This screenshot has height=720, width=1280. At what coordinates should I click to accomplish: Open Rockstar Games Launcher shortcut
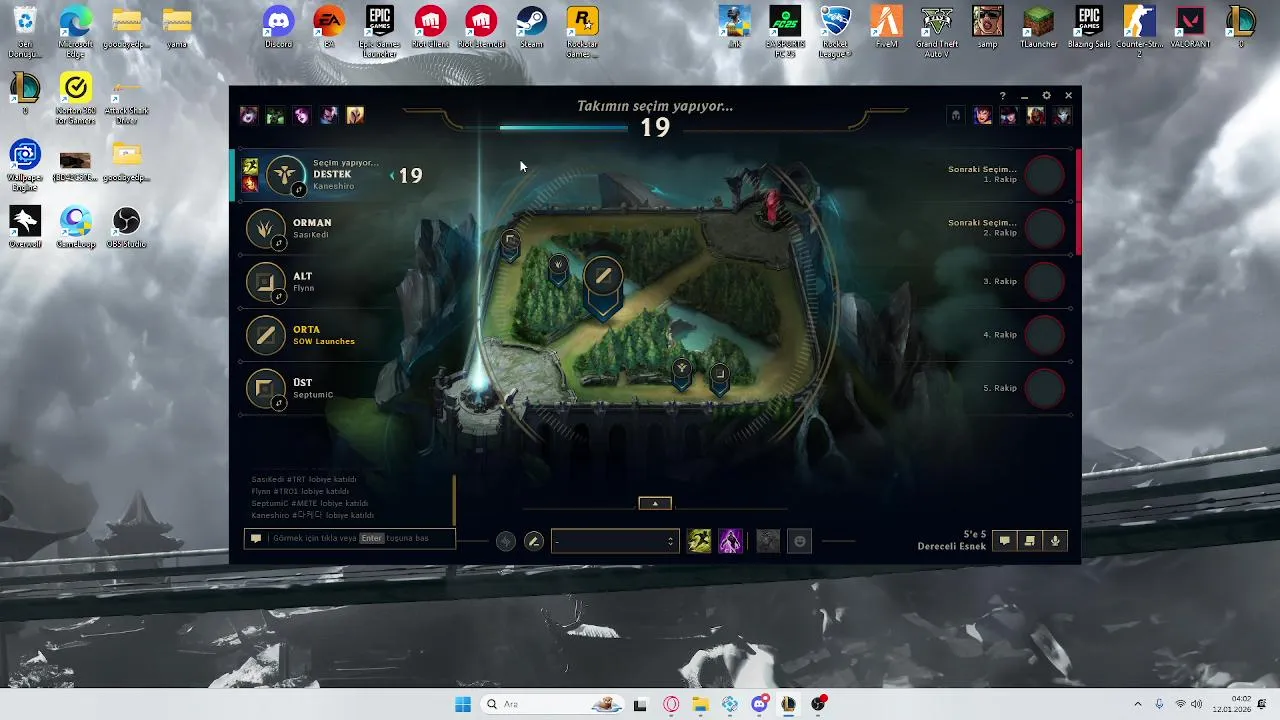[x=582, y=32]
